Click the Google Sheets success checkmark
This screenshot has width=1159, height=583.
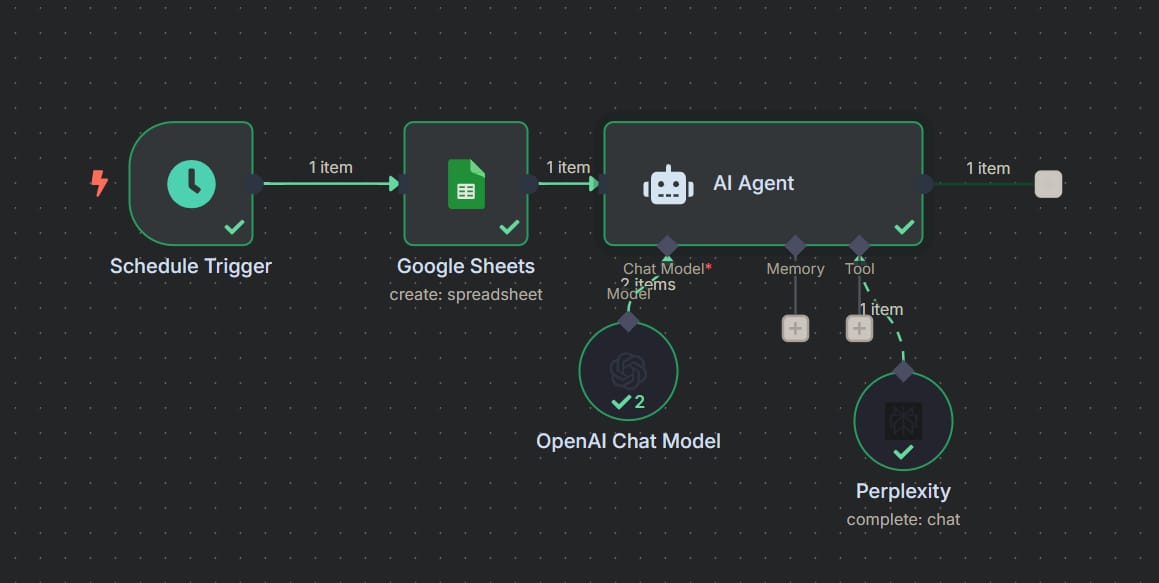click(509, 227)
